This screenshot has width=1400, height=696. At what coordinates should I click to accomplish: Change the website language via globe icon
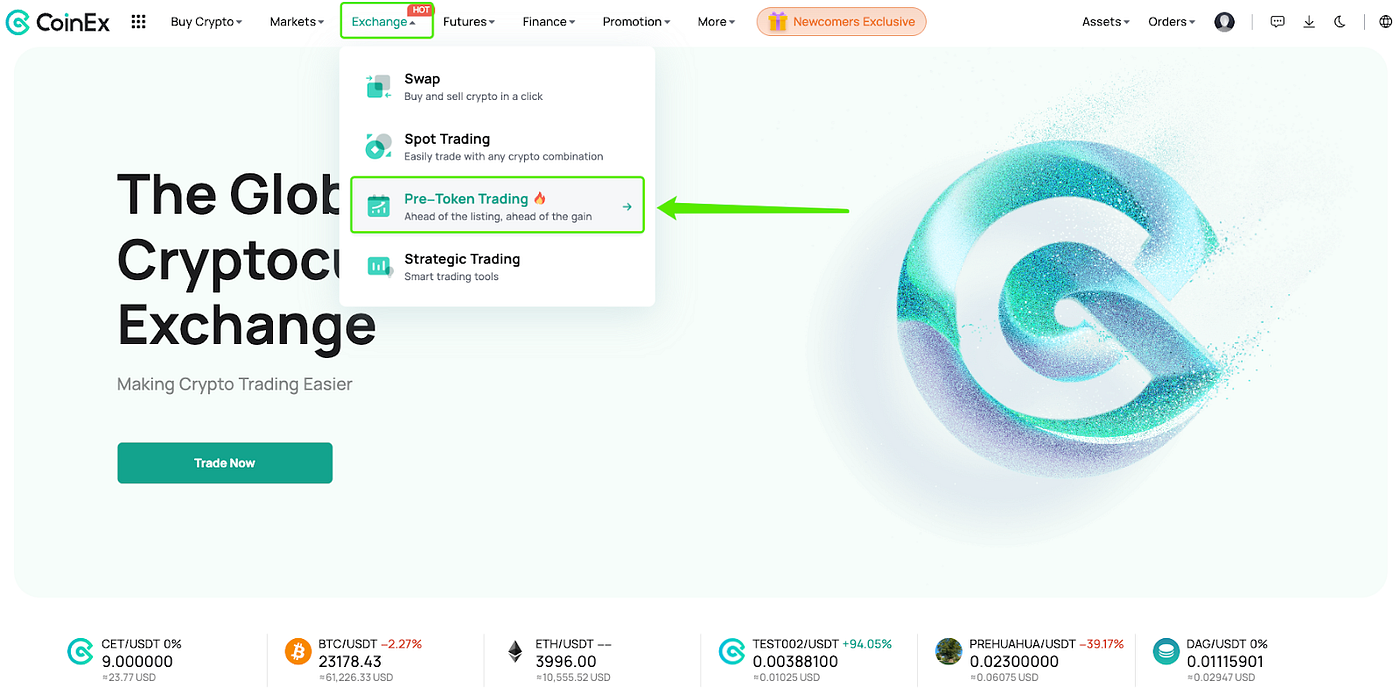1386,20
